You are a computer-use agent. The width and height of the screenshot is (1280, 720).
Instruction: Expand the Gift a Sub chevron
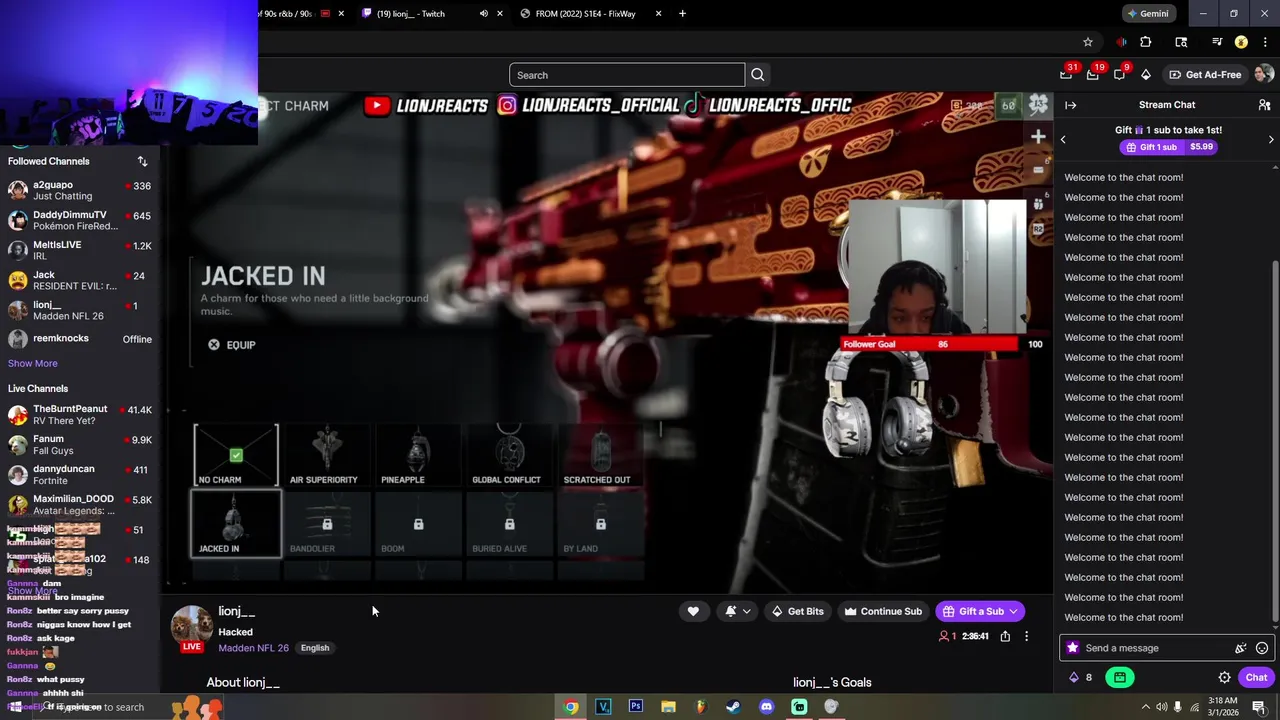[x=1013, y=611]
